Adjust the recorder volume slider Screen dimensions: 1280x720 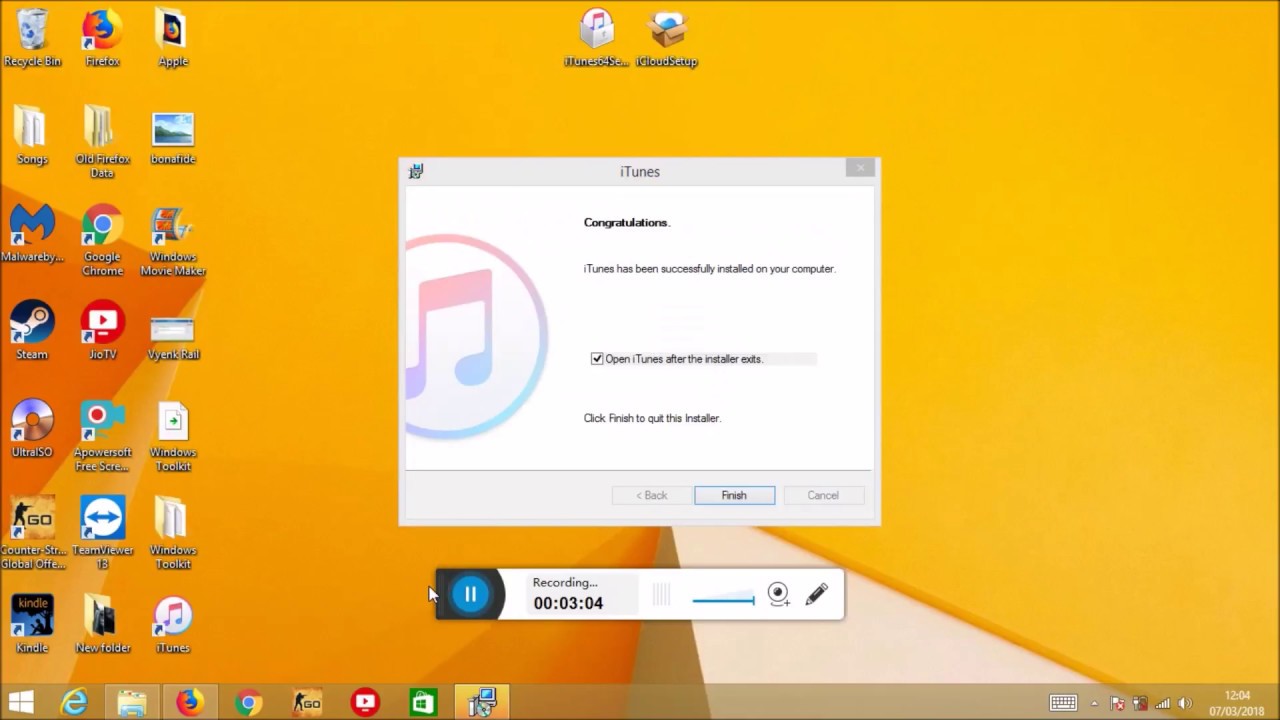click(x=723, y=600)
